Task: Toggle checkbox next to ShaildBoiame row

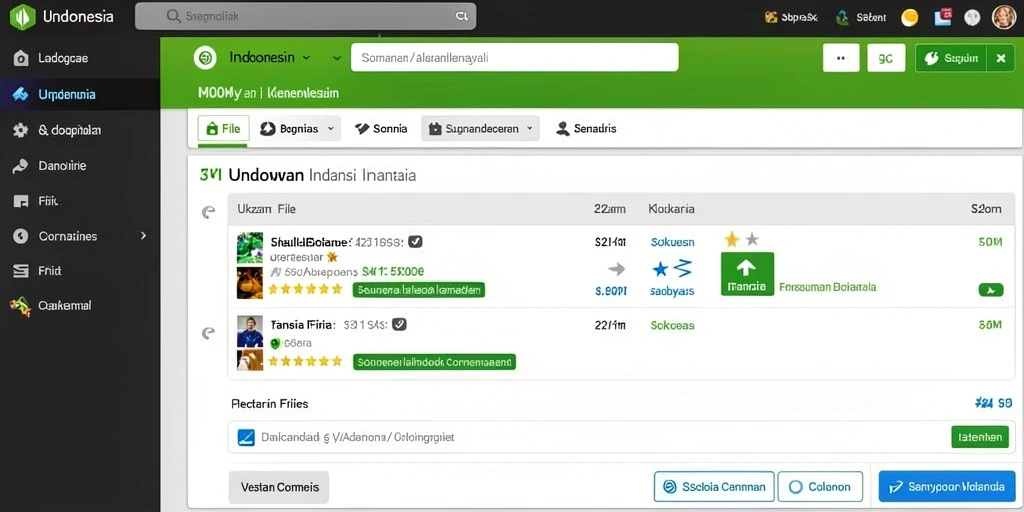Action: point(415,242)
